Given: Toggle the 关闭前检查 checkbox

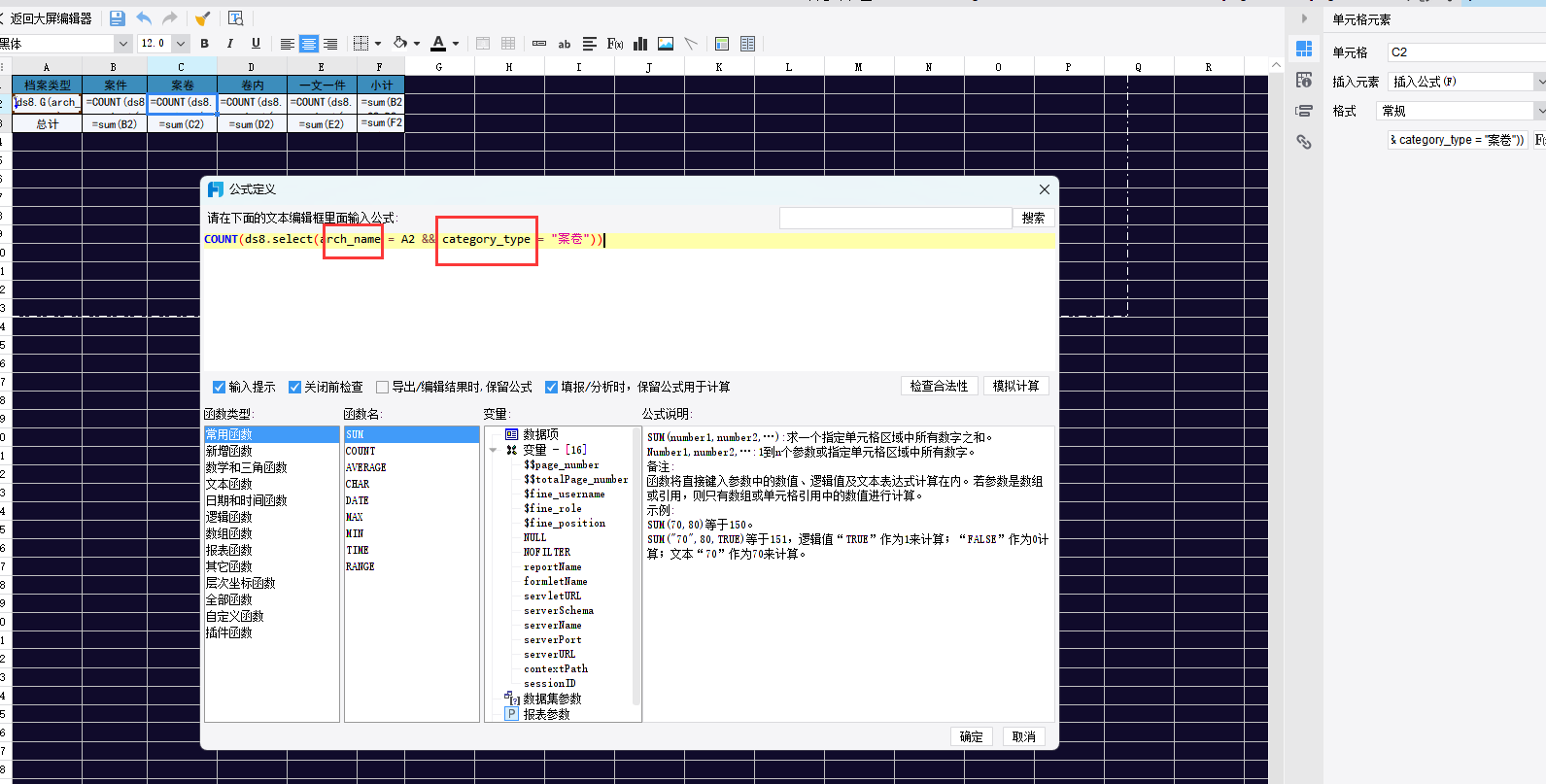Looking at the screenshot, I should pos(294,387).
